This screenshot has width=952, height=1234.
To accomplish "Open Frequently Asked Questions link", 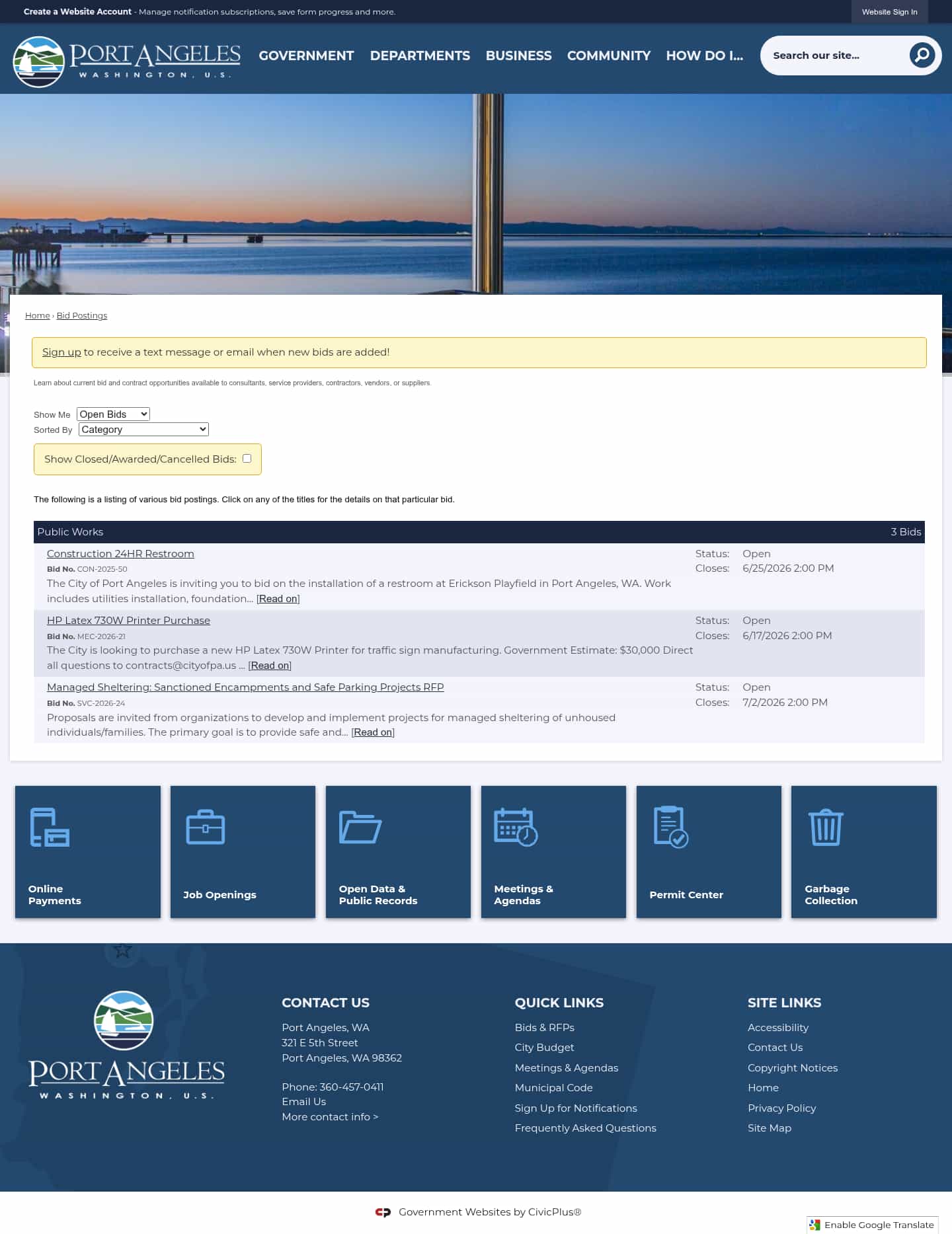I will [586, 1128].
